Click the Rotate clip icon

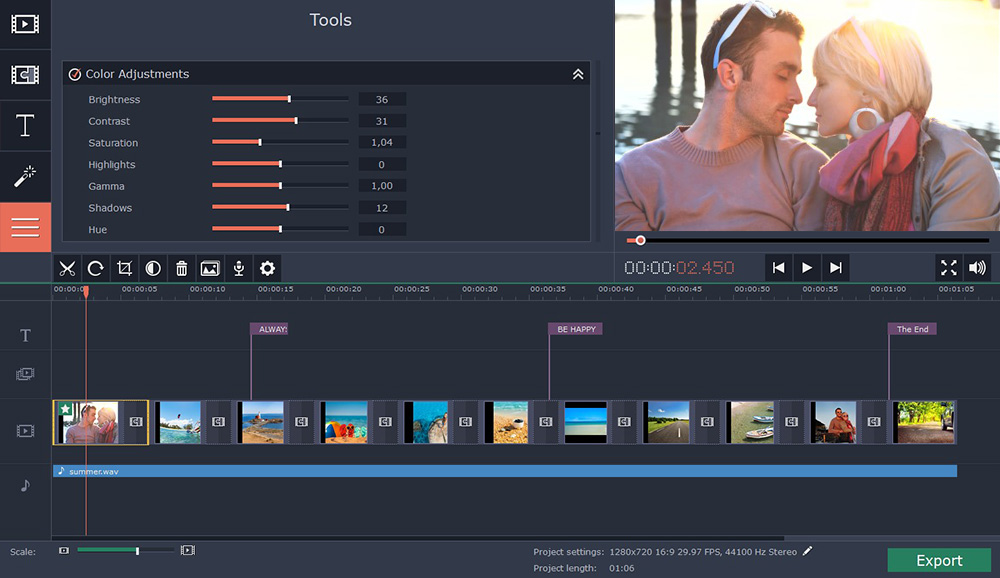pyautogui.click(x=96, y=269)
